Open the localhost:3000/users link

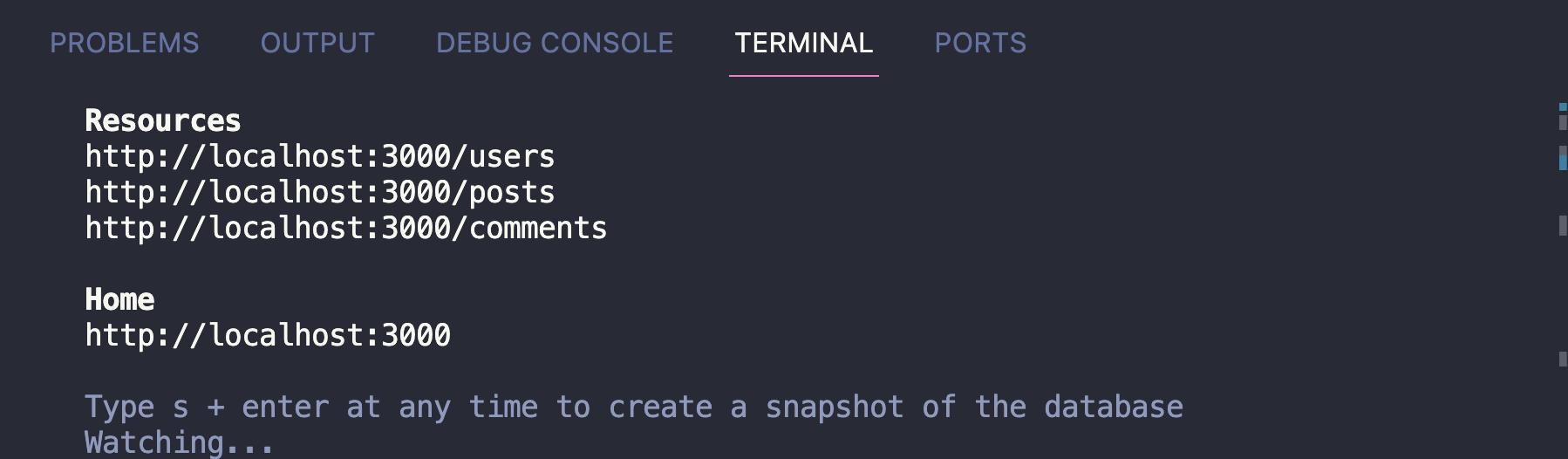[x=319, y=157]
